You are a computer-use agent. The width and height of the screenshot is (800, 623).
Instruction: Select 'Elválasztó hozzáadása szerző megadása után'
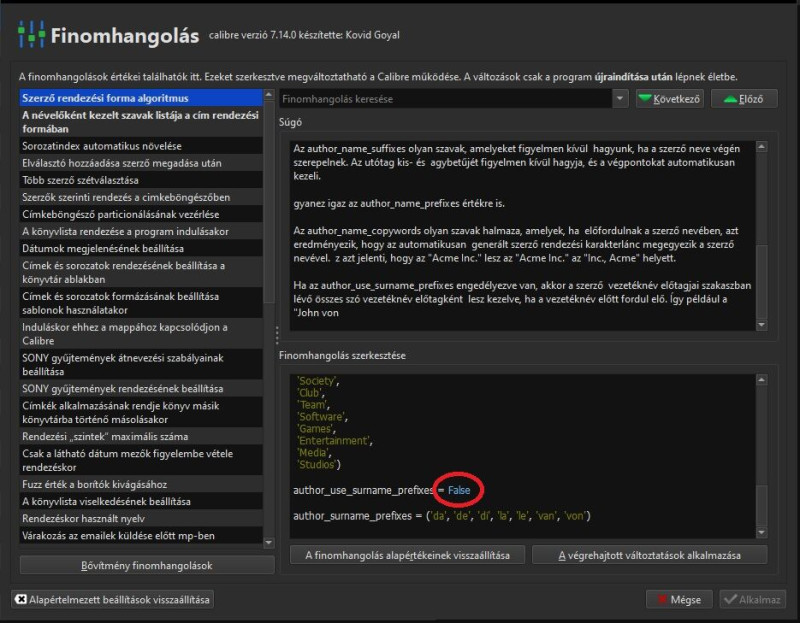[141, 163]
